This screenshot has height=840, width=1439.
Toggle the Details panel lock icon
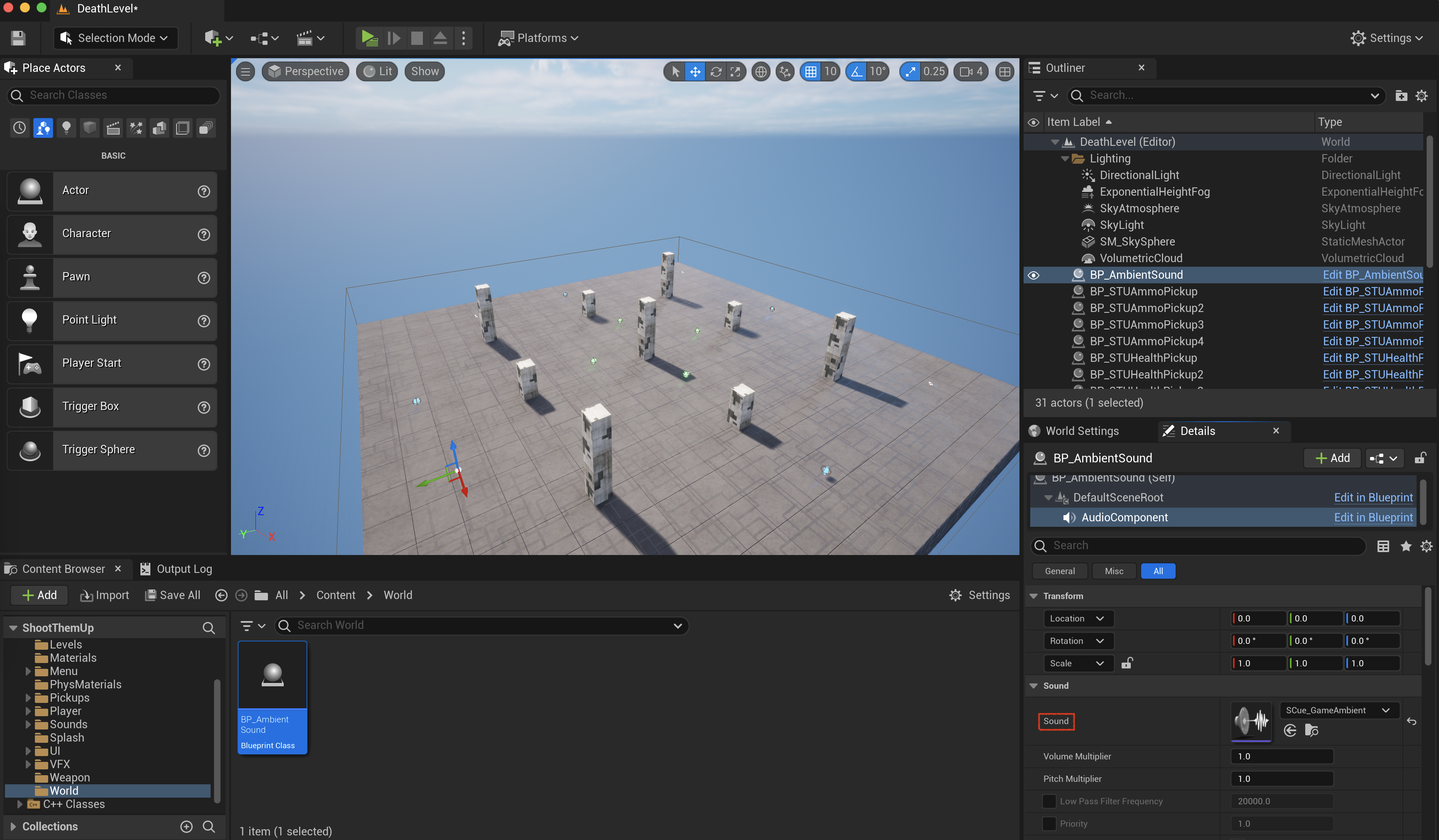pos(1421,458)
